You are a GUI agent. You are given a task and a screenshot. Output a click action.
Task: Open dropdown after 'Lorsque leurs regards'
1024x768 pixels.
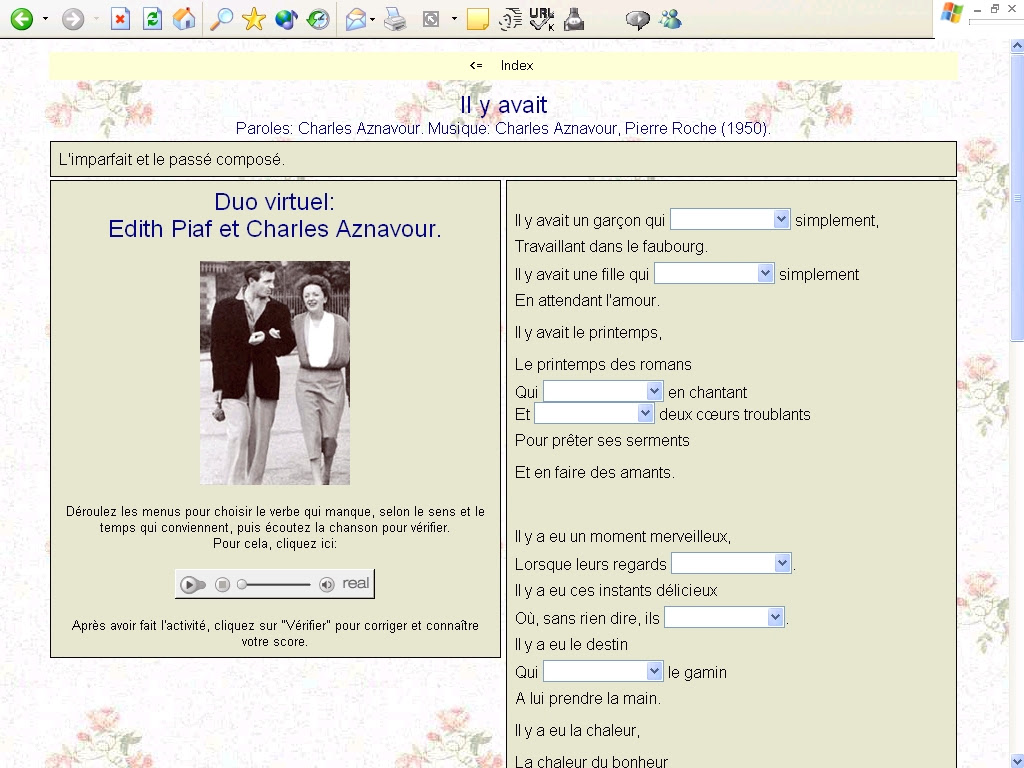(731, 563)
